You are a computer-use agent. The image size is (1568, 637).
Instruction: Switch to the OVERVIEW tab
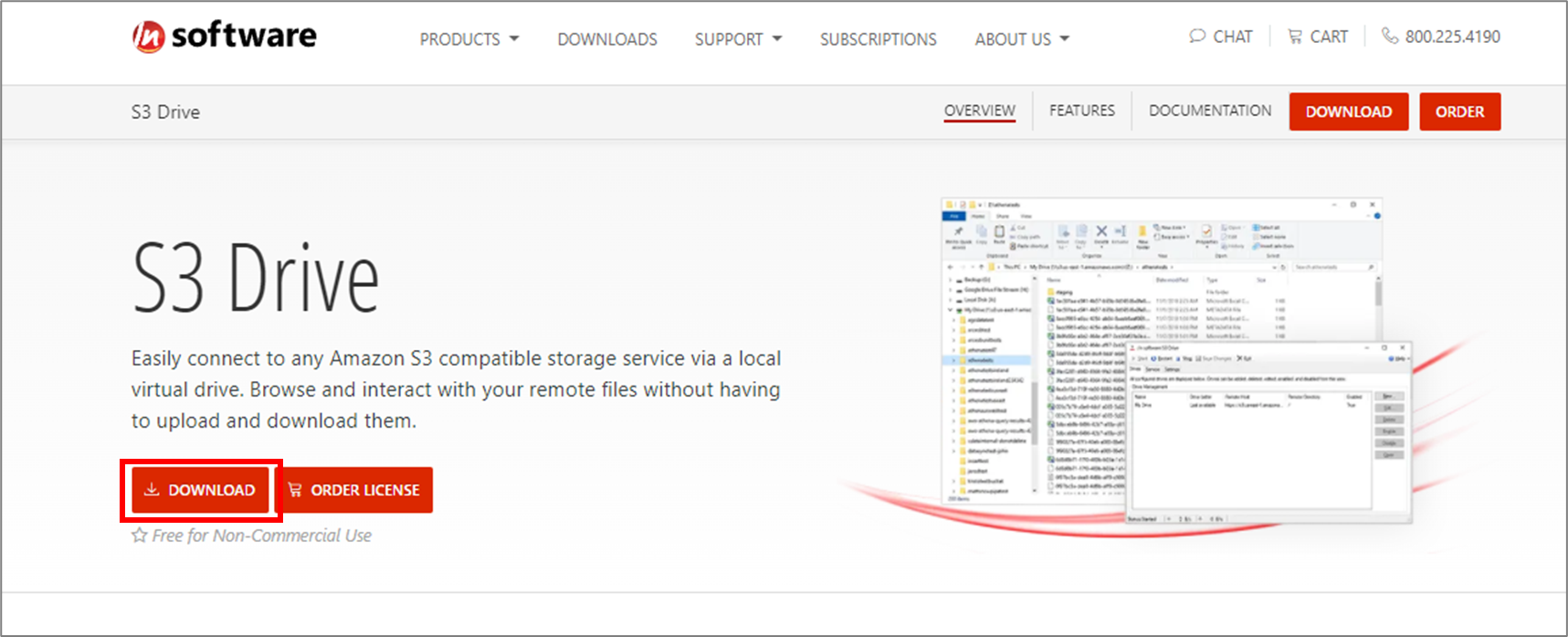tap(980, 111)
